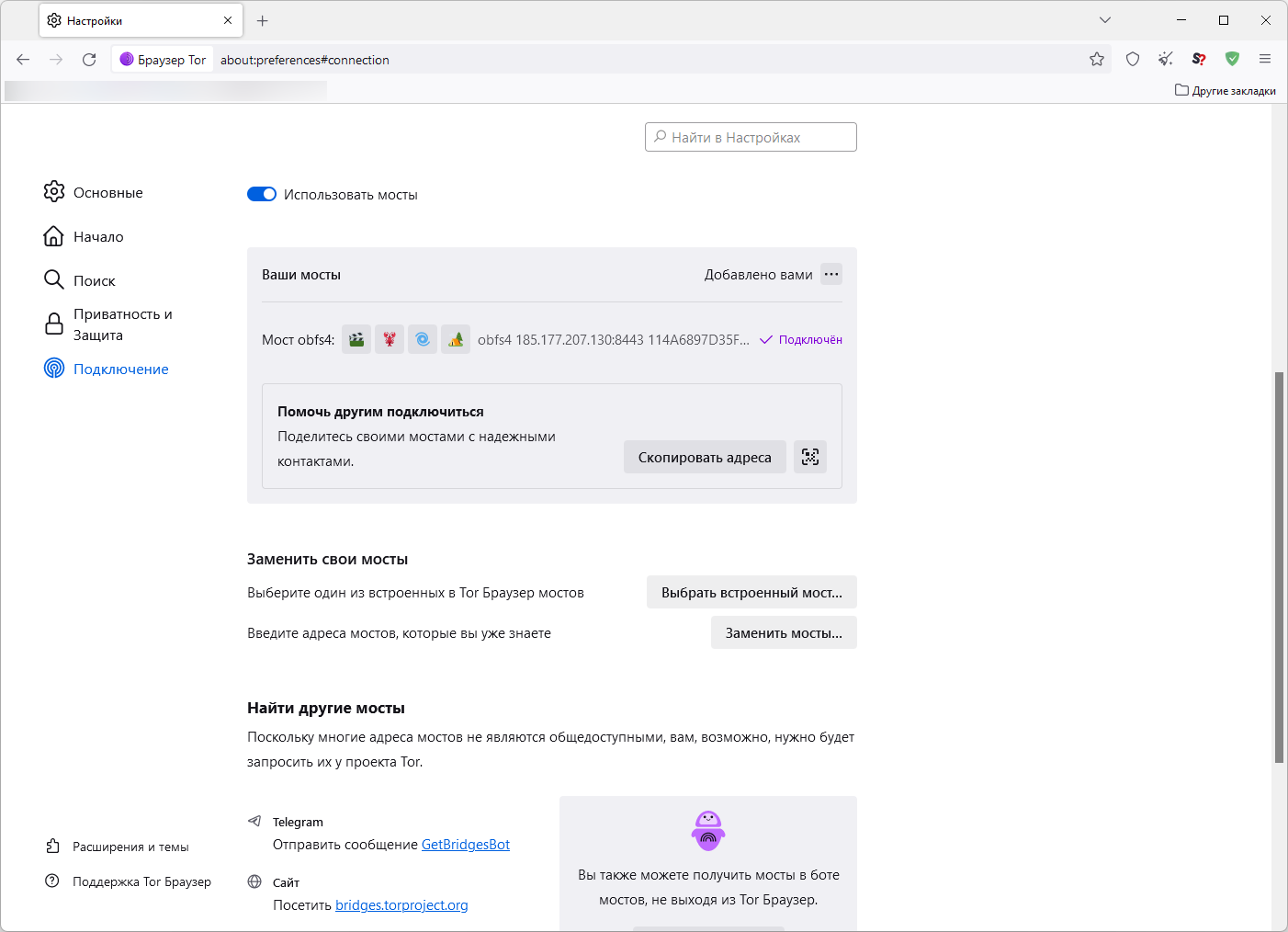Click the Ваши мосты heading

tap(301, 274)
